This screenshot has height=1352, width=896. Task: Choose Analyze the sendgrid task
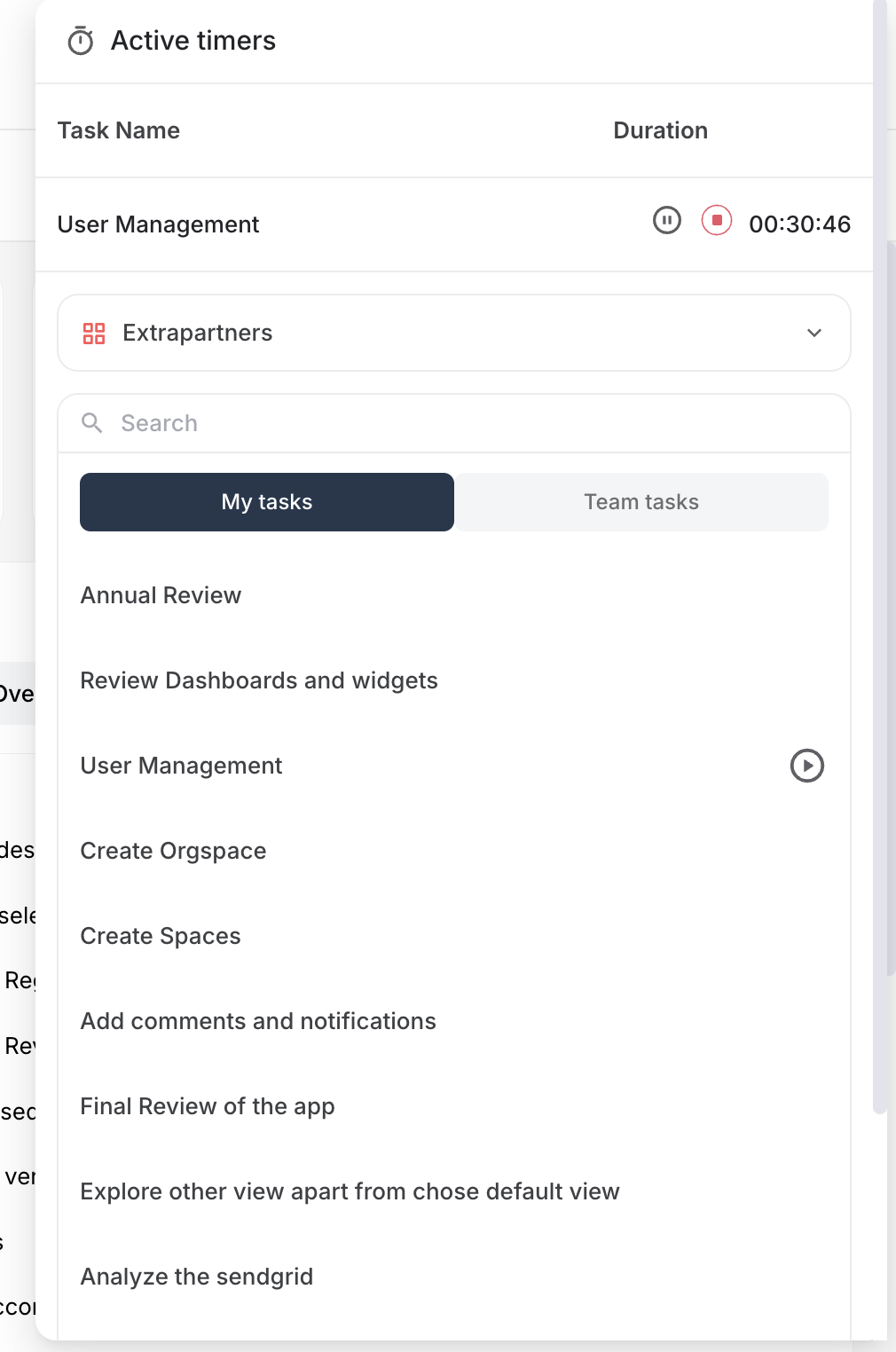(197, 1277)
